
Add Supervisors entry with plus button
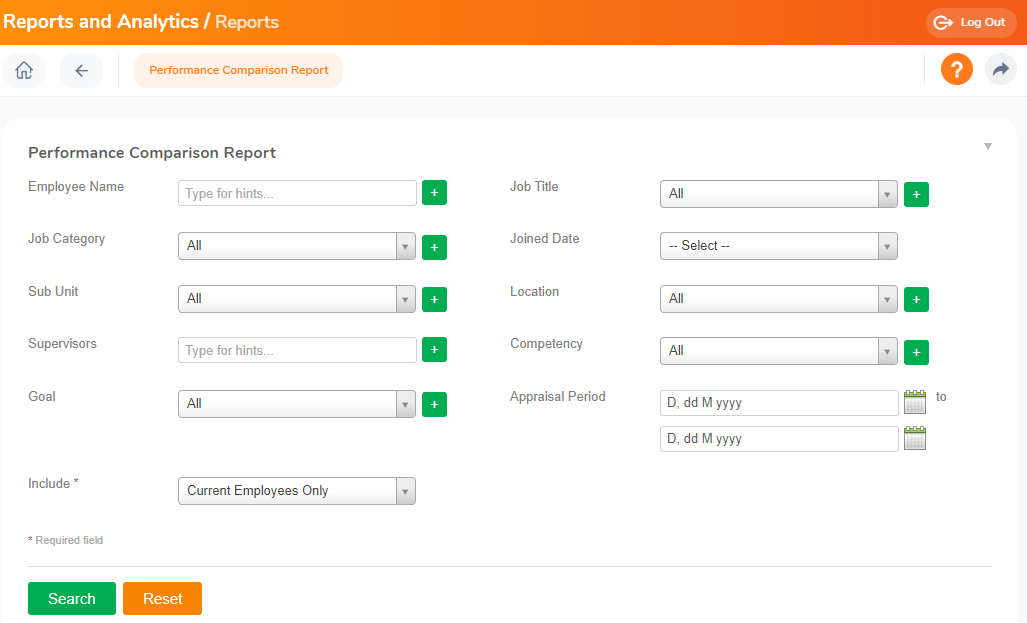(434, 350)
